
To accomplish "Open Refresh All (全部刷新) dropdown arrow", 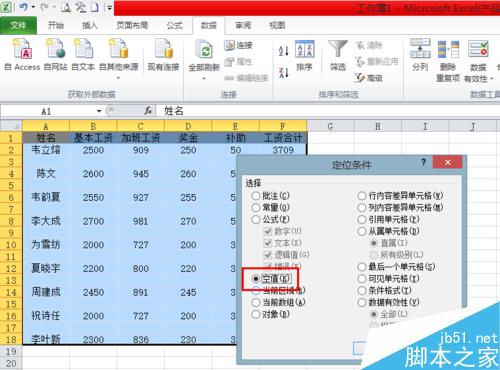I will (204, 79).
